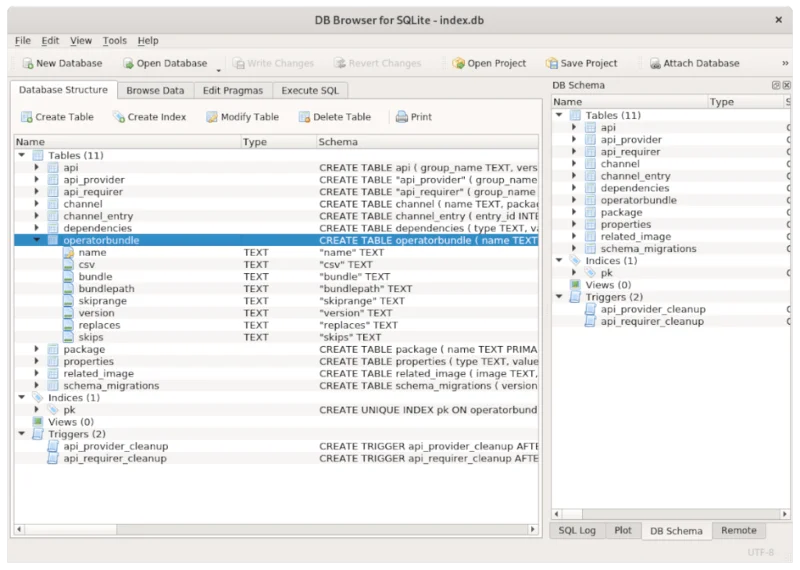Viewport: 800px width, 570px height.
Task: Switch to the Edit Pragmas tab
Action: pos(233,90)
